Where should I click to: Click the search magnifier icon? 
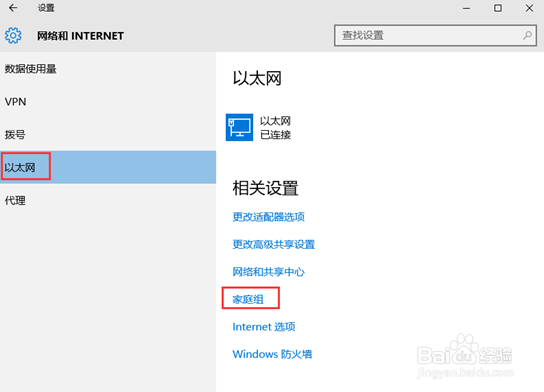[x=527, y=35]
